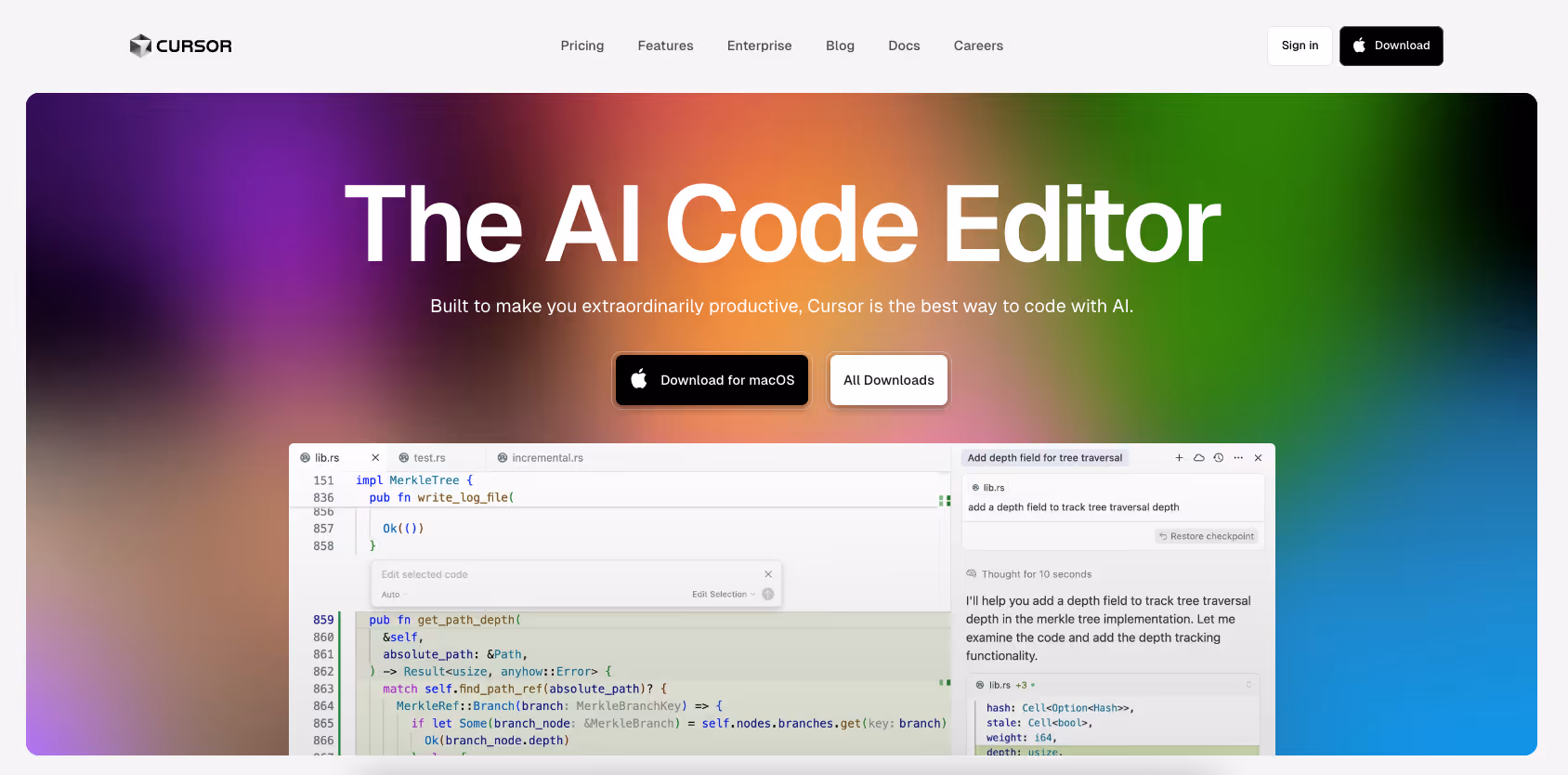
Task: Click the cloud icon in chat panel
Action: [1199, 458]
